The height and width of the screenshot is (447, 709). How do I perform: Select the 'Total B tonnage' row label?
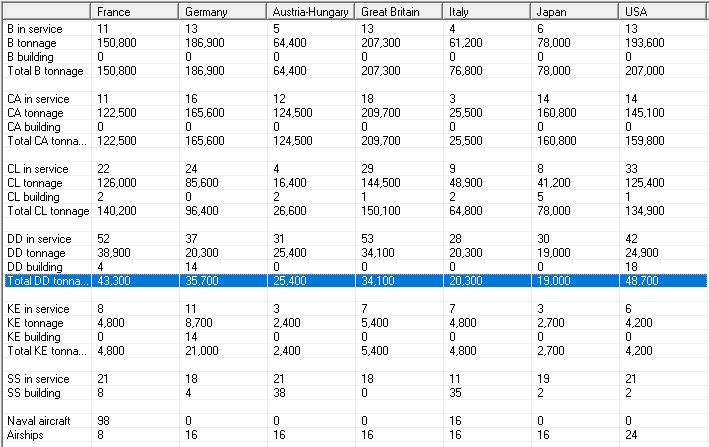coord(45,71)
